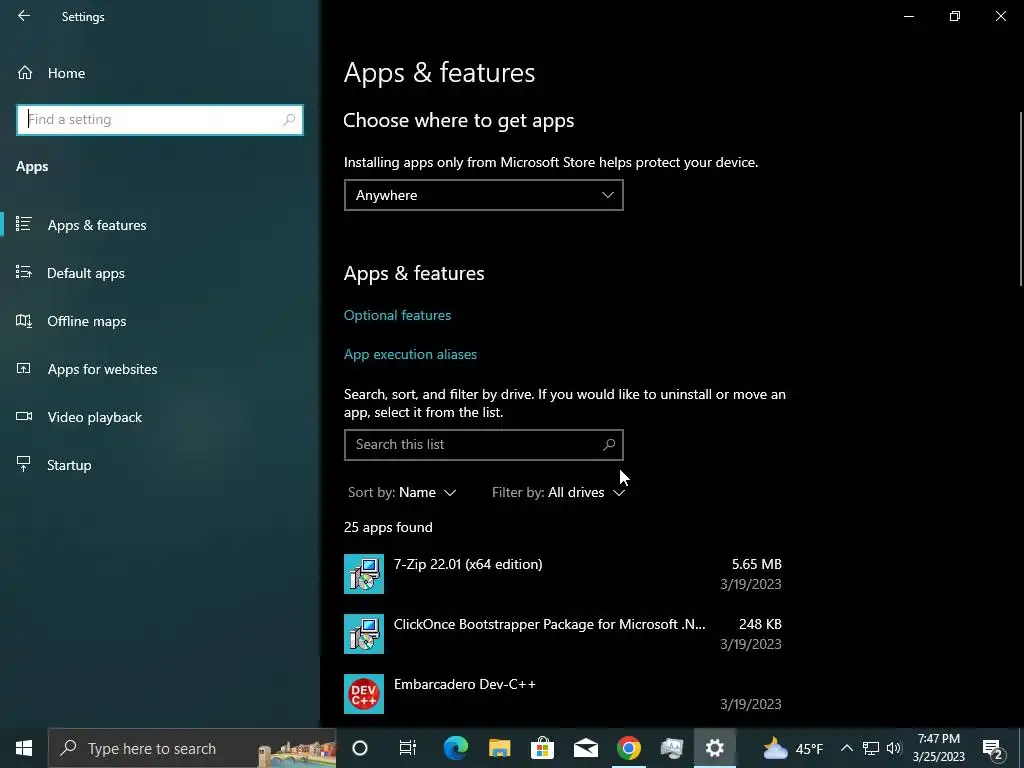Click the 5.65 MB size of 7-Zip
The width and height of the screenshot is (1024, 768).
pyautogui.click(x=756, y=564)
